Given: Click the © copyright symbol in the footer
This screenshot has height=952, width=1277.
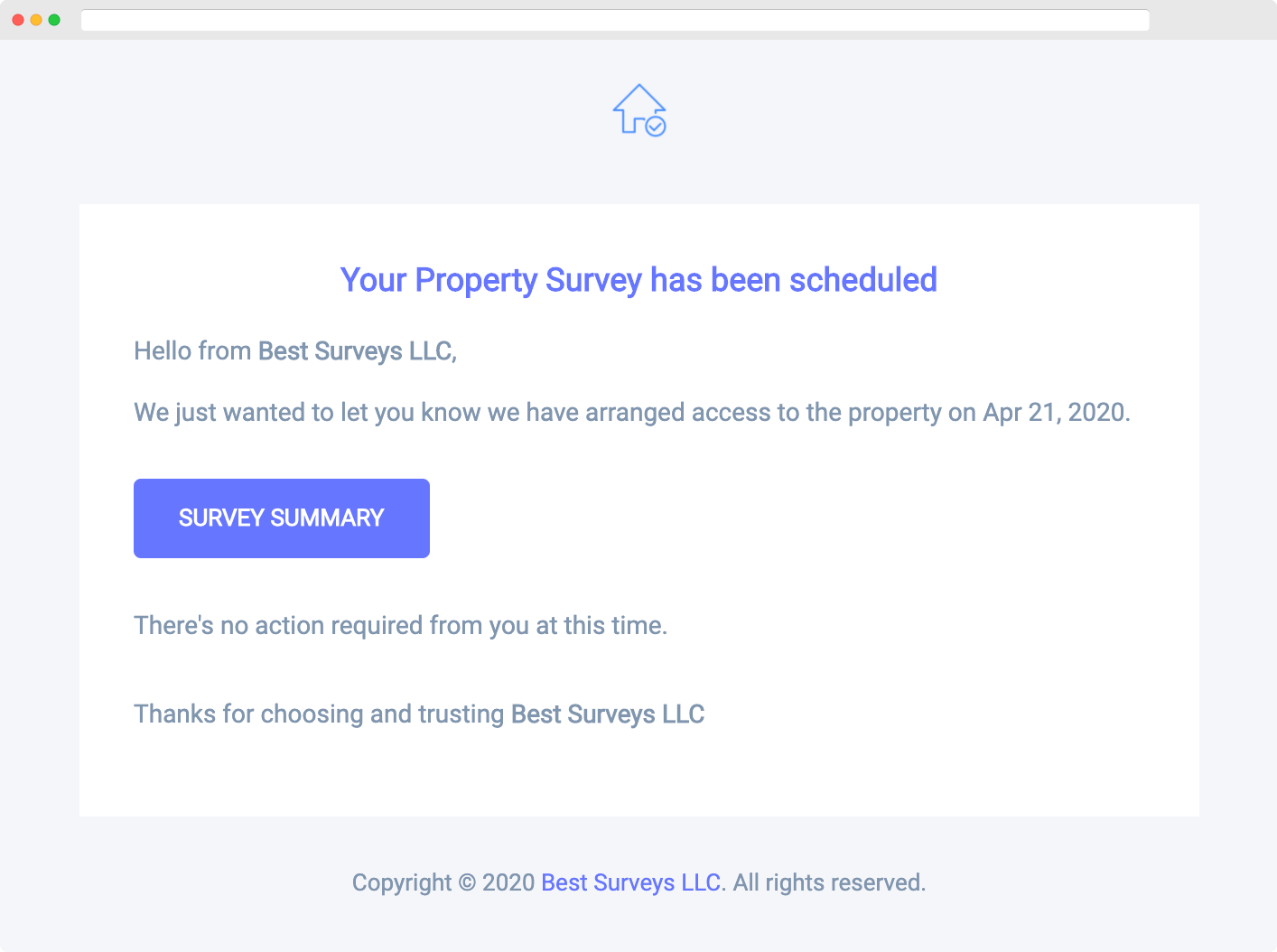Looking at the screenshot, I should tap(467, 882).
